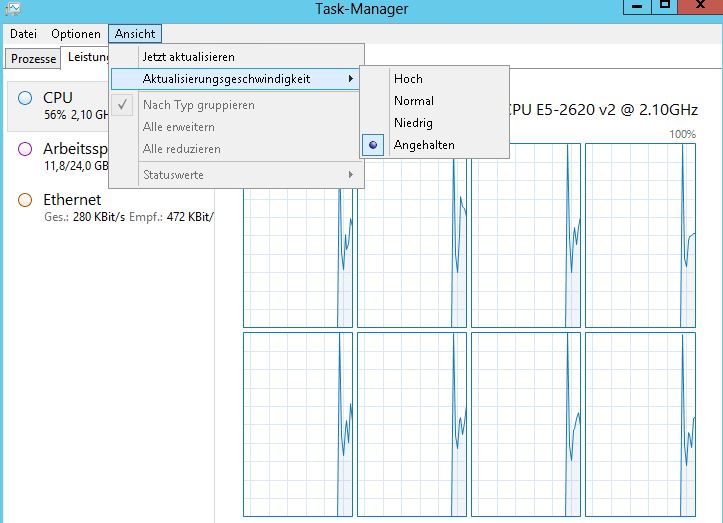The height and width of the screenshot is (523, 723).
Task: Set update speed to Hoch
Action: point(435,79)
